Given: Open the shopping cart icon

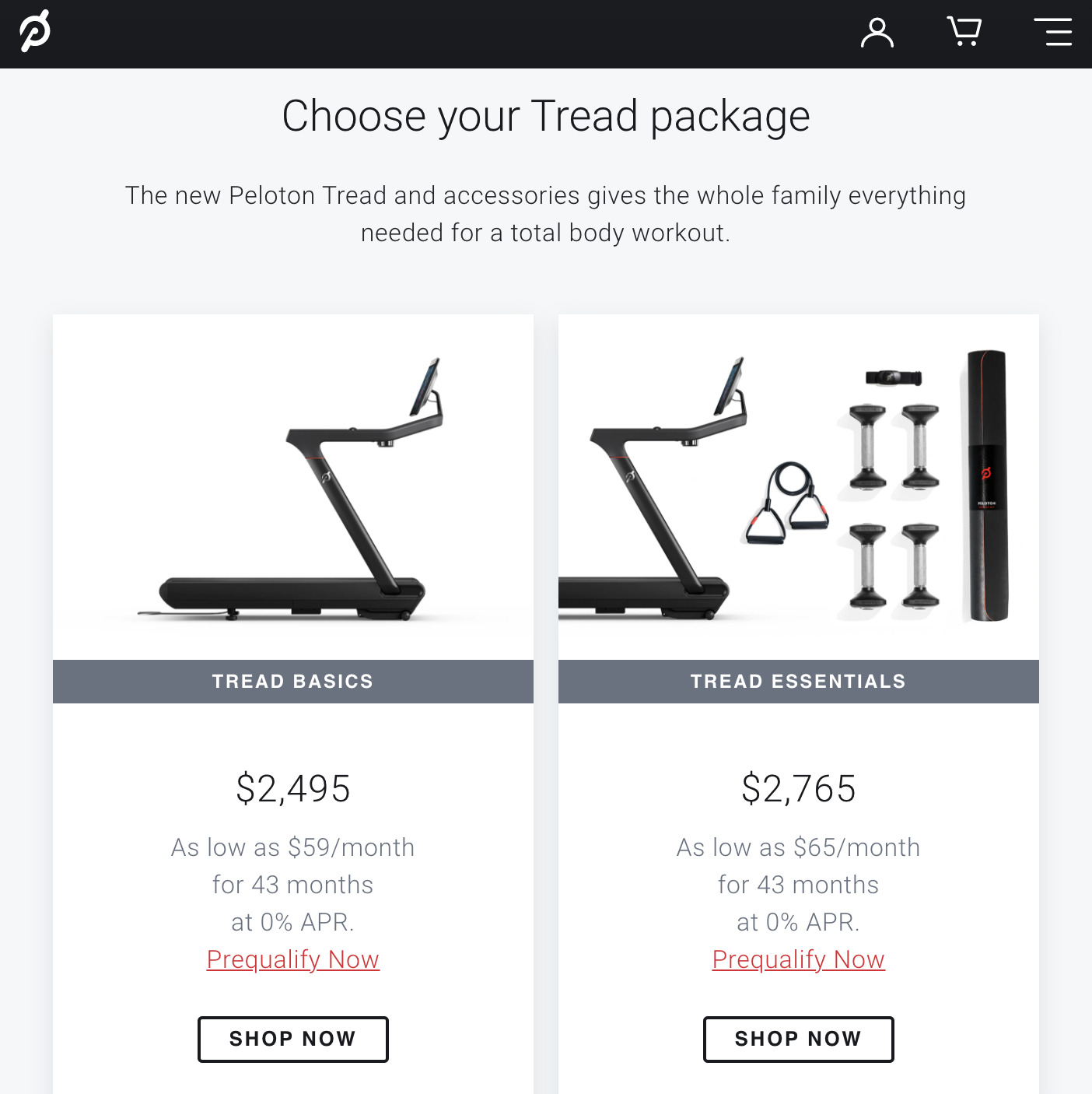Looking at the screenshot, I should click(x=964, y=32).
